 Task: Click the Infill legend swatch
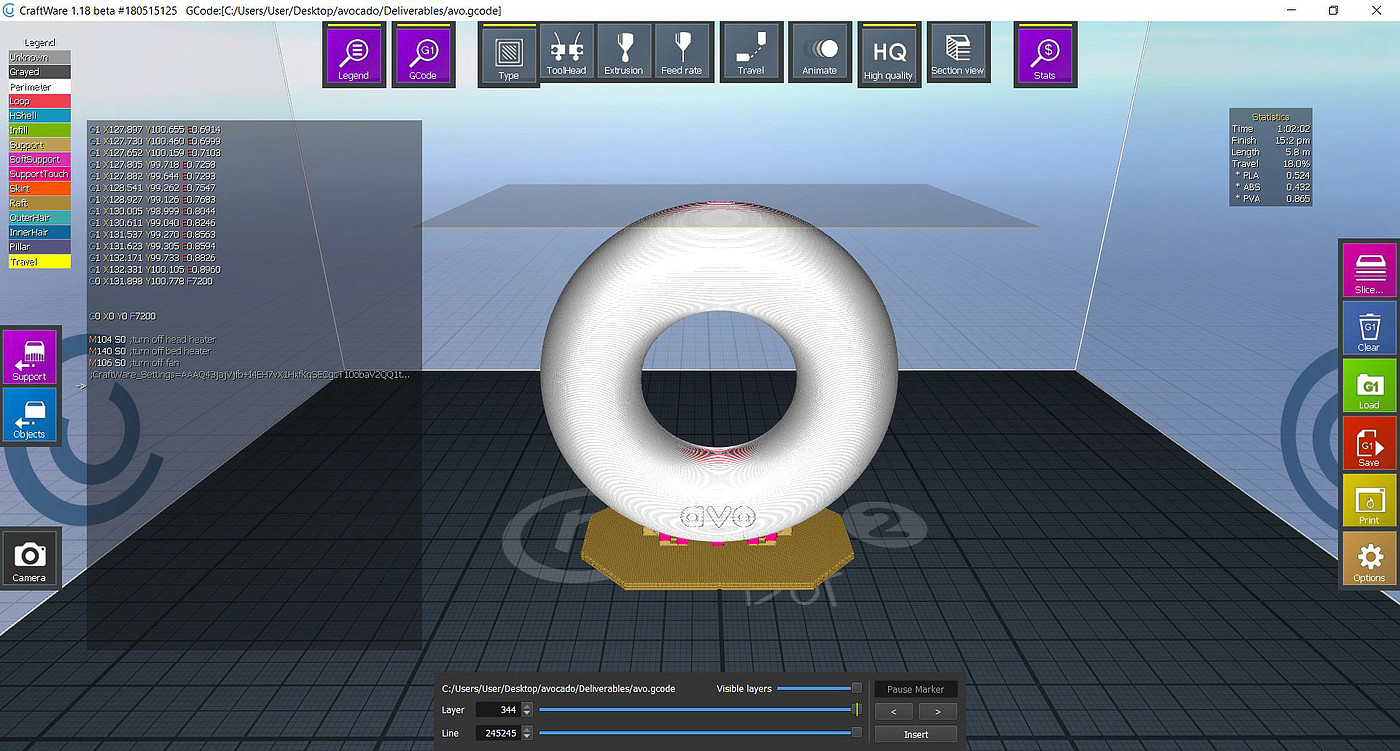pyautogui.click(x=40, y=130)
